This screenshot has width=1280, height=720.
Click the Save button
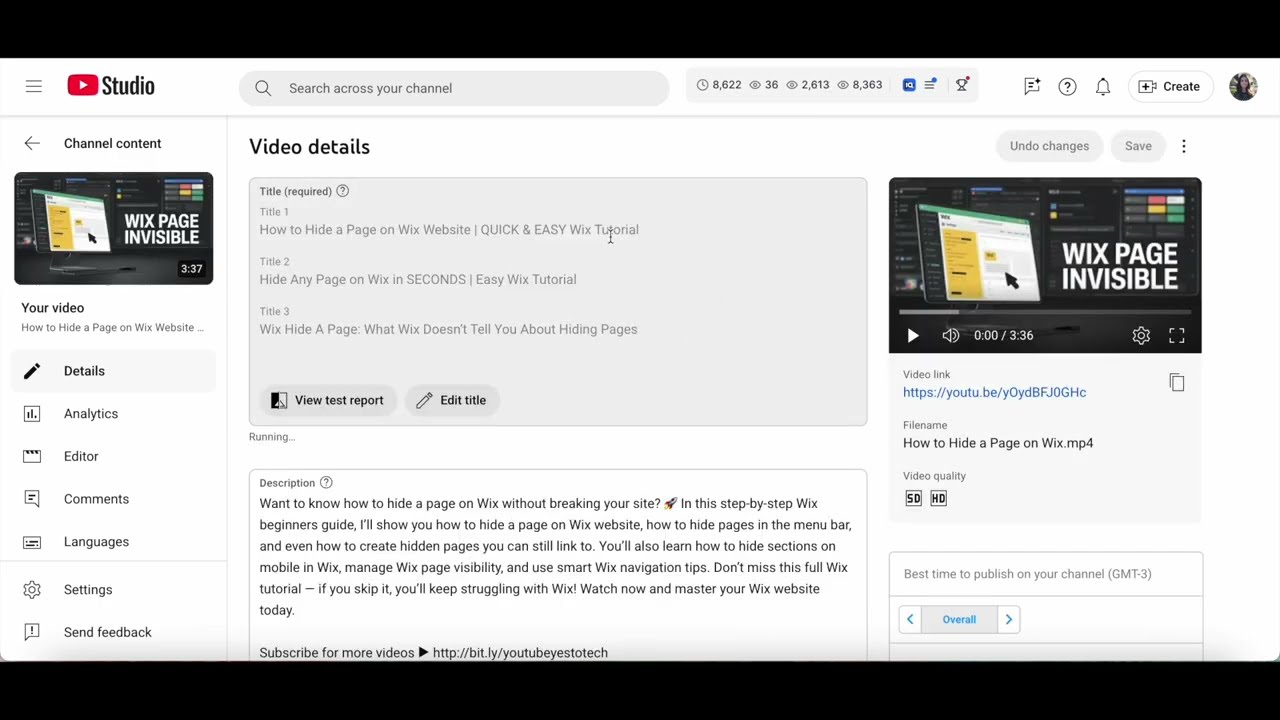click(x=1138, y=146)
